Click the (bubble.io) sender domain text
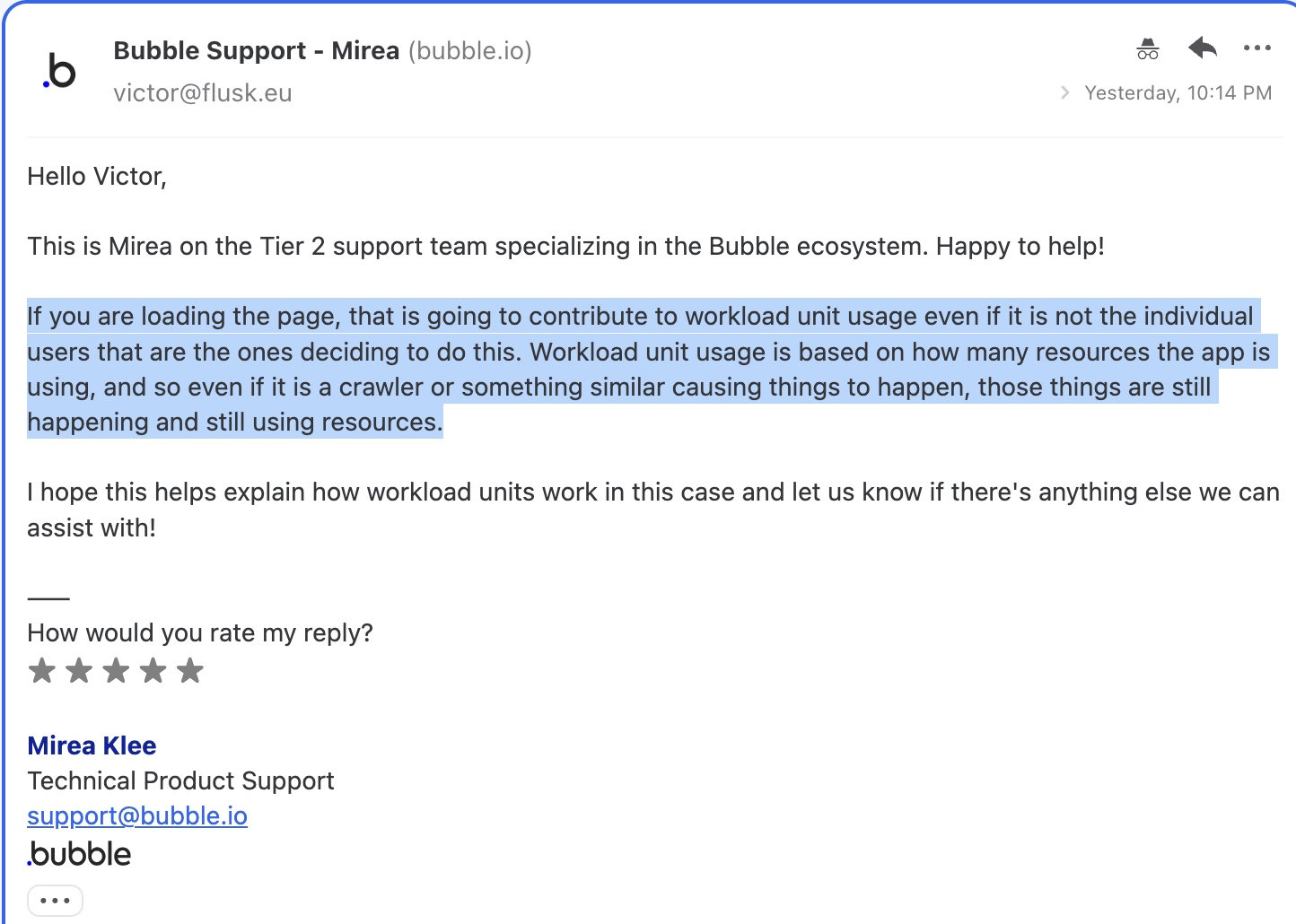 [470, 50]
